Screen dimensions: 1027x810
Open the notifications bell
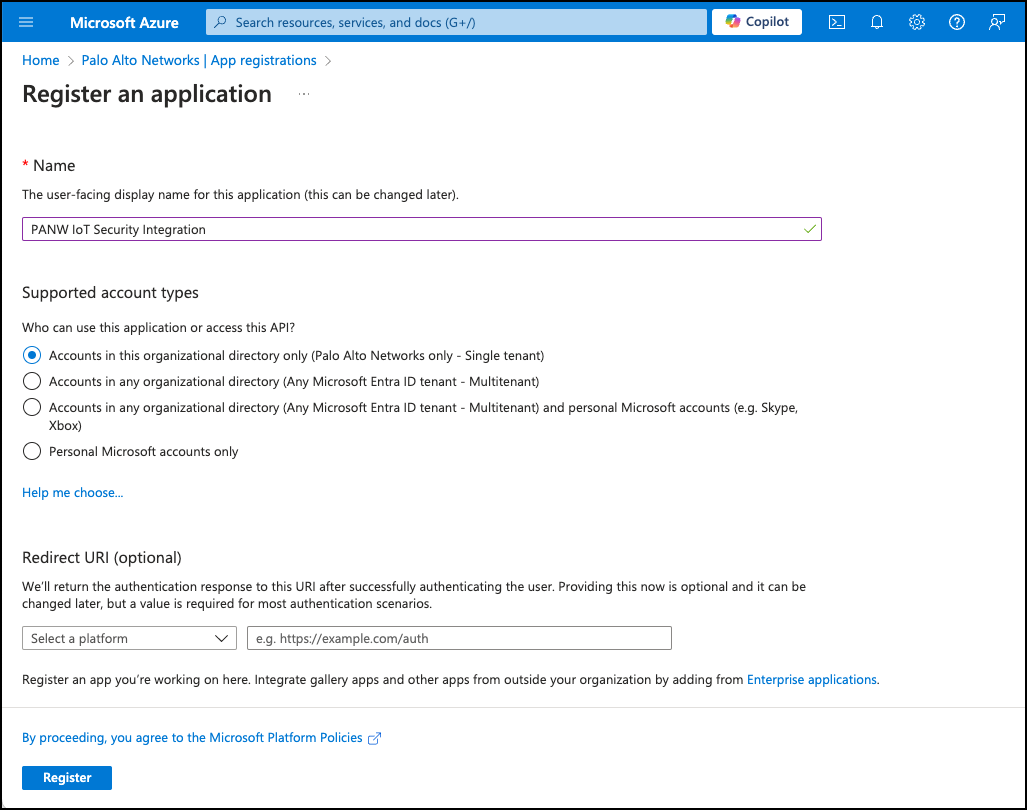tap(877, 22)
